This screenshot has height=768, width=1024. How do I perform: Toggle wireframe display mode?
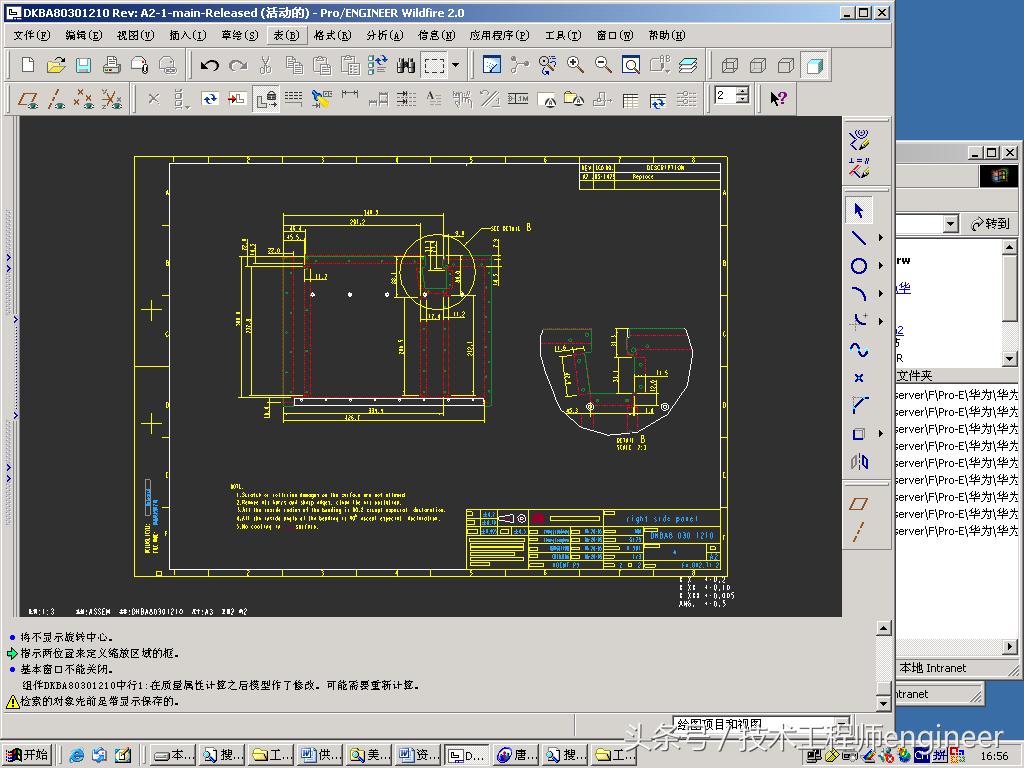coord(730,66)
